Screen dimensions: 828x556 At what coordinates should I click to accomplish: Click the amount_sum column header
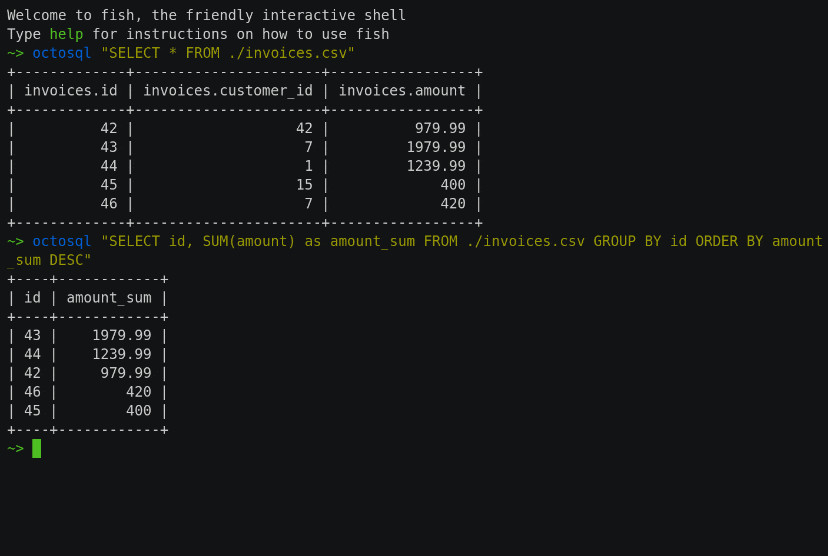(109, 298)
